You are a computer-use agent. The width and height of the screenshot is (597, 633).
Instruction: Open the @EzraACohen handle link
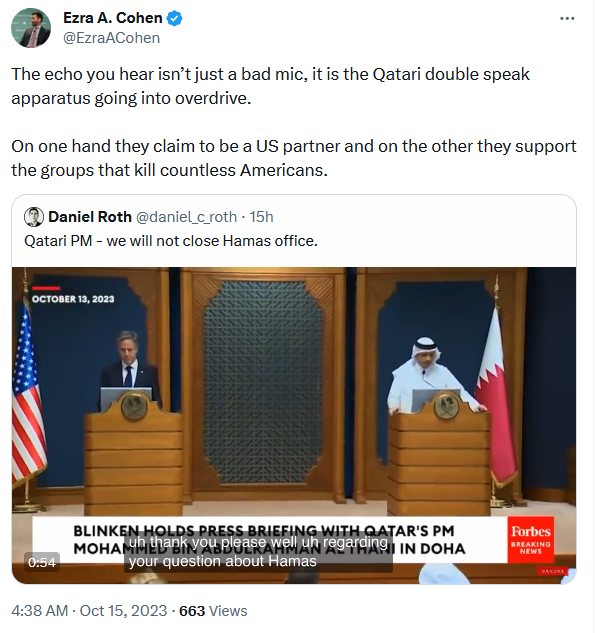click(111, 38)
